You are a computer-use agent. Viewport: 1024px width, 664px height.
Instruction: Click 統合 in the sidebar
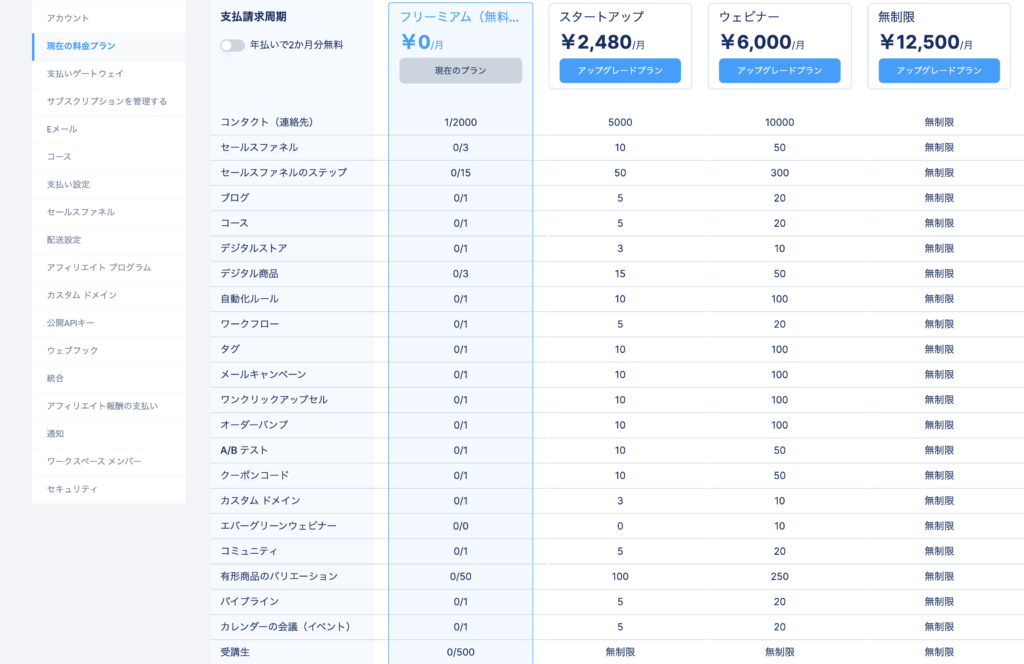[x=55, y=378]
